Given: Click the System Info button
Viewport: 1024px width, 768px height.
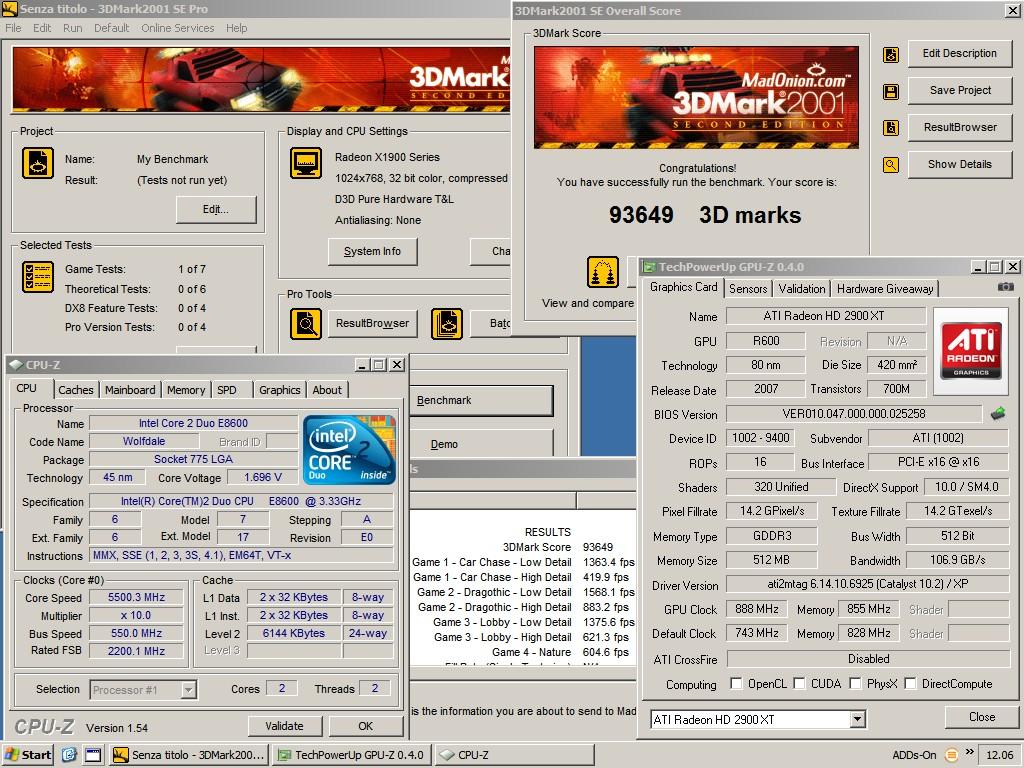Looking at the screenshot, I should coord(372,251).
